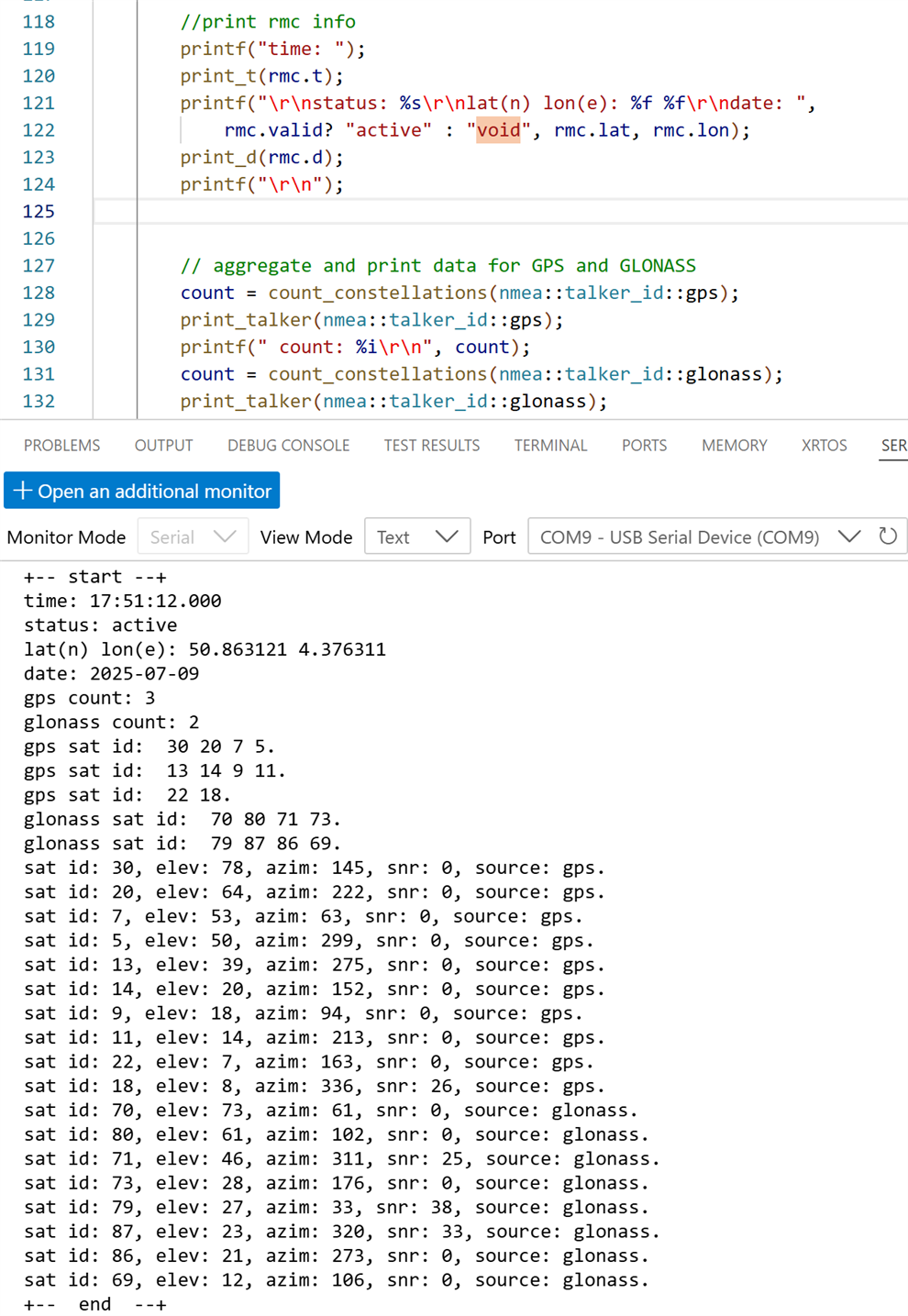Refresh the serial port list
The image size is (908, 1316).
pyautogui.click(x=887, y=536)
